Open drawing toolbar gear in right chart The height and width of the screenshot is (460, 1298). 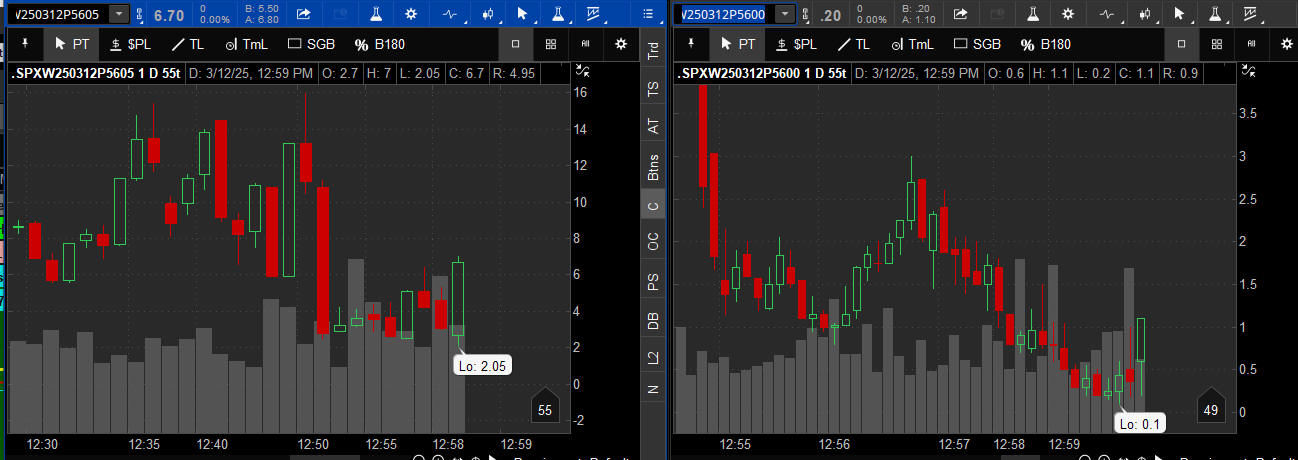click(x=1286, y=44)
